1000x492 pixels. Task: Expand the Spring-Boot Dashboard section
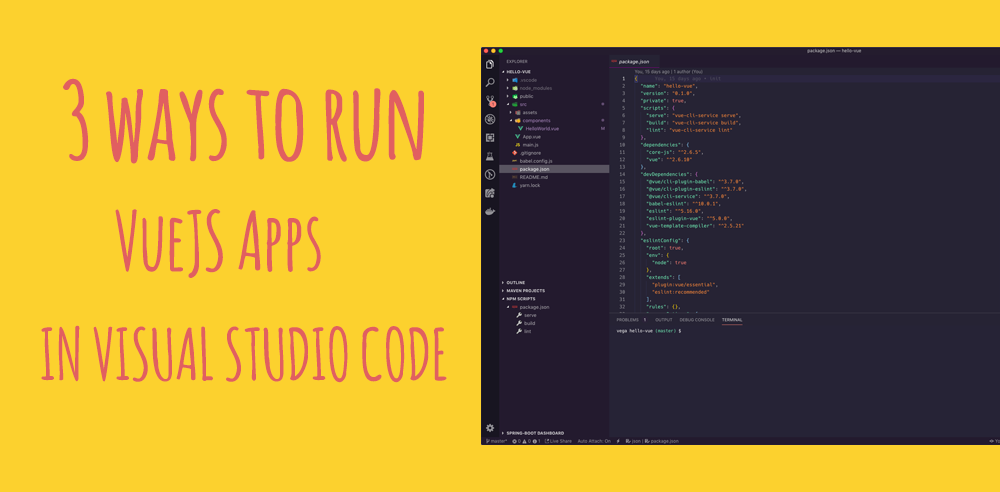tap(535, 433)
